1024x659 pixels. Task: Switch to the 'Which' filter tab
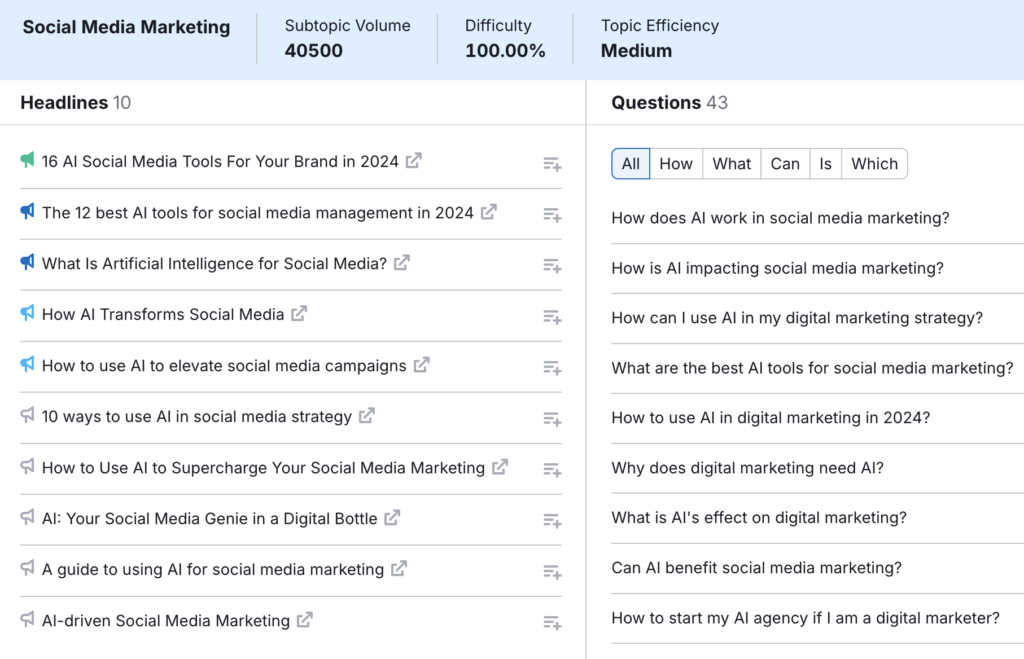click(874, 163)
